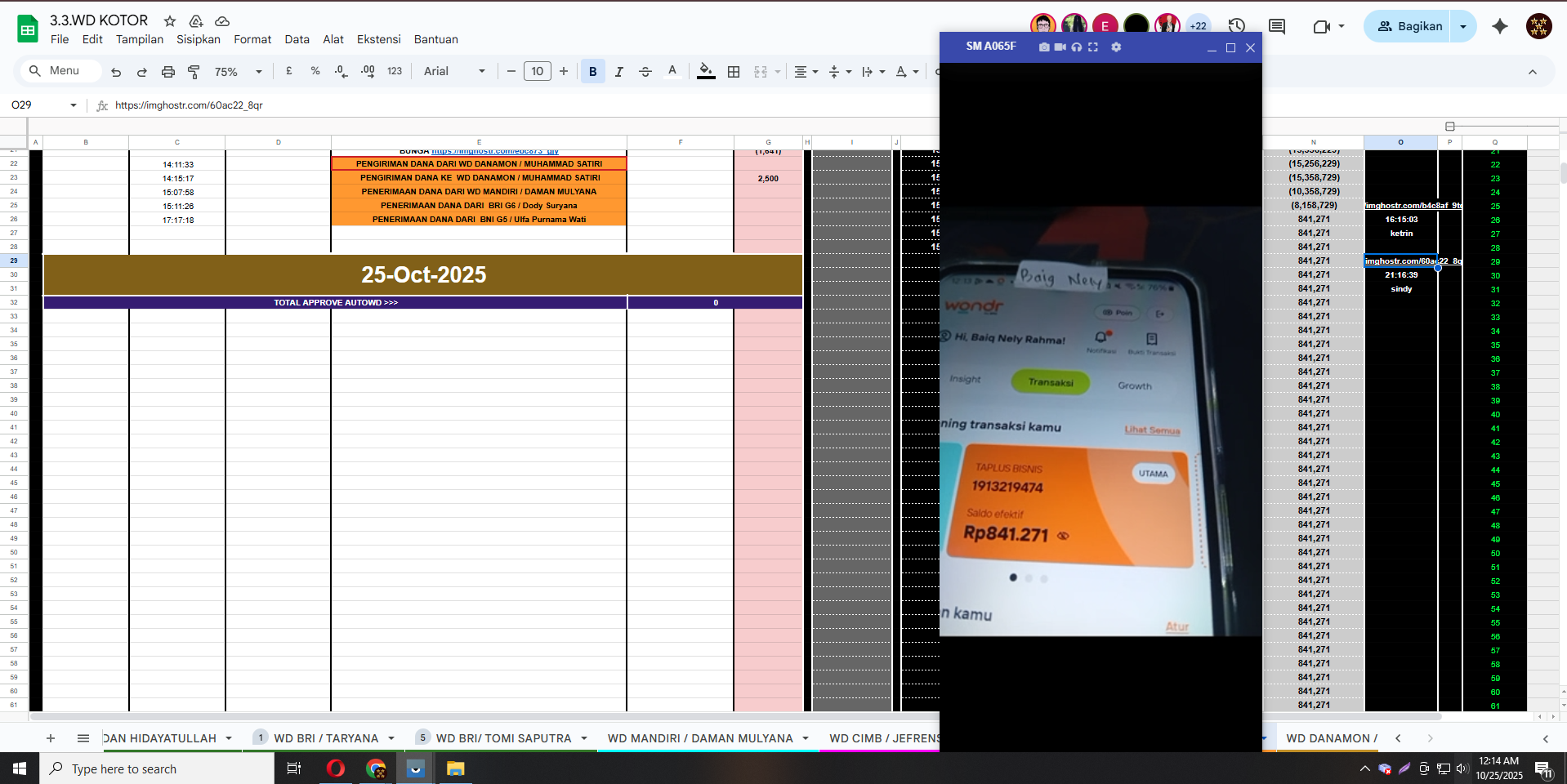Open the Format menu
The image size is (1567, 784).
(x=252, y=39)
